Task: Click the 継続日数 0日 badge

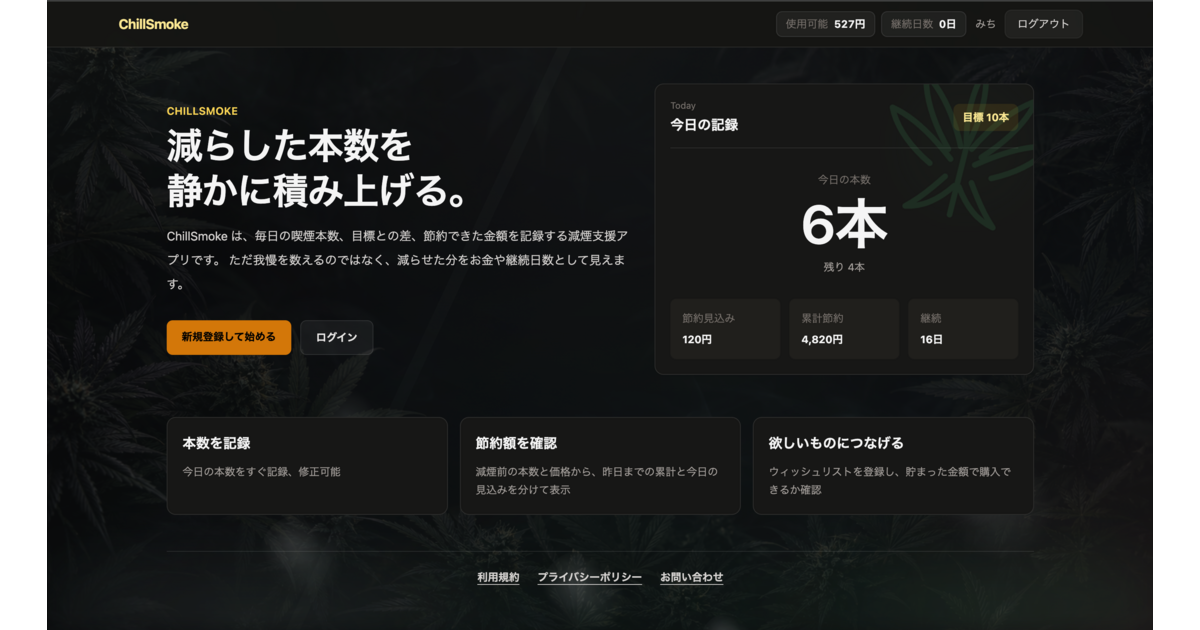Action: [x=923, y=24]
